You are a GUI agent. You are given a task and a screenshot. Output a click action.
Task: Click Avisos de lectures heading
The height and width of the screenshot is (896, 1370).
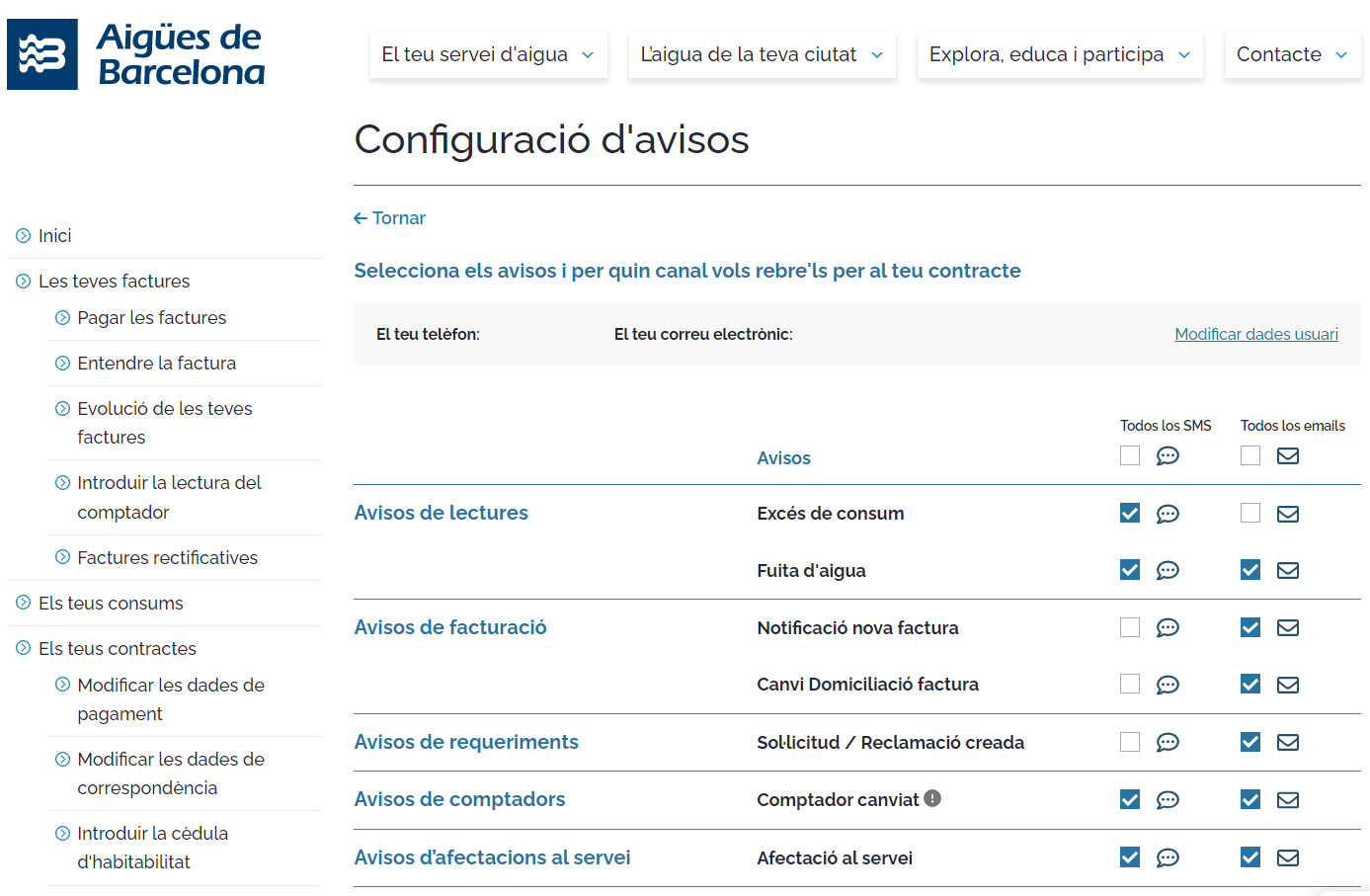click(442, 513)
